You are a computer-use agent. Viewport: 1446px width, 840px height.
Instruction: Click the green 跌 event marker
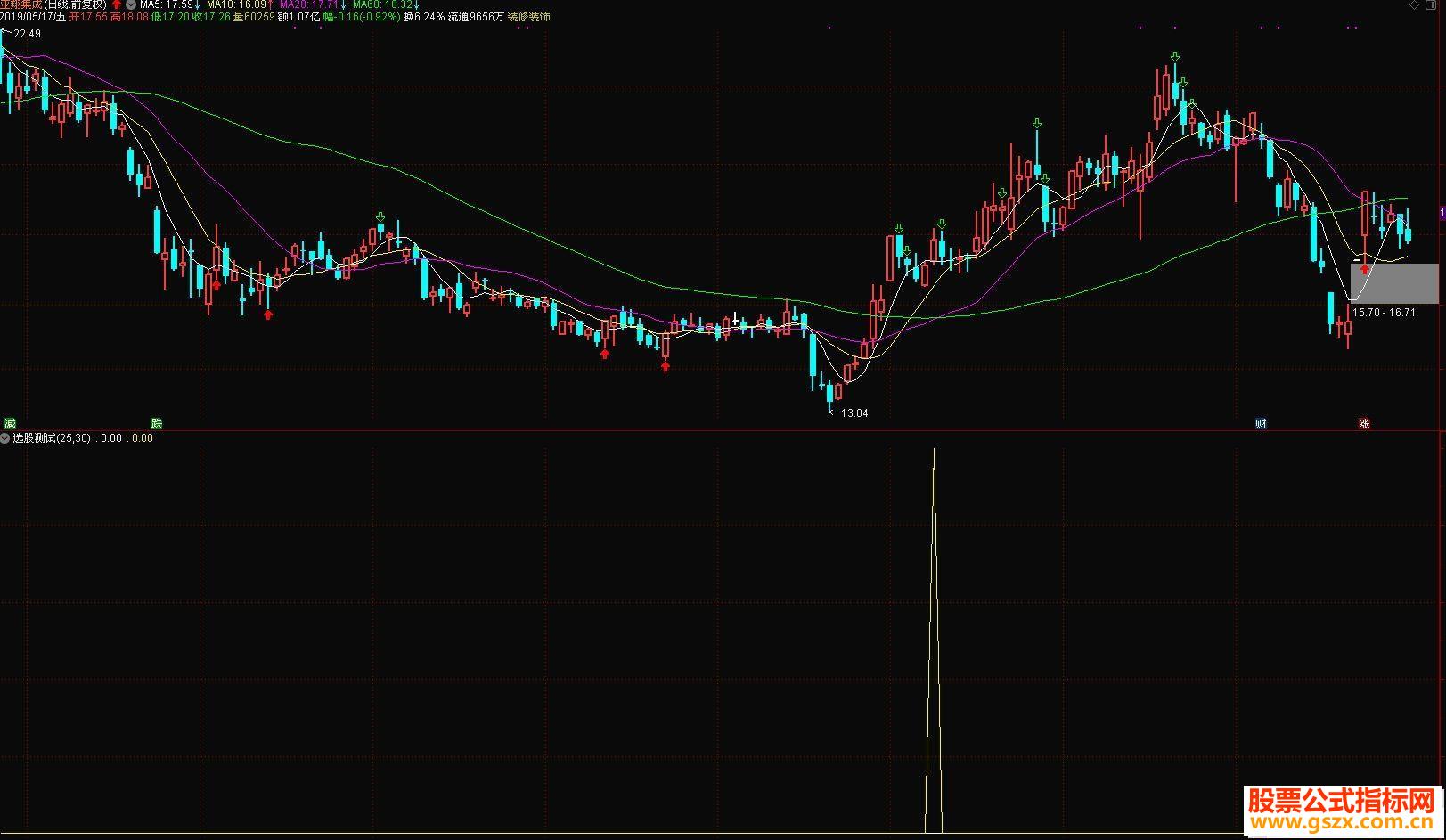(157, 424)
